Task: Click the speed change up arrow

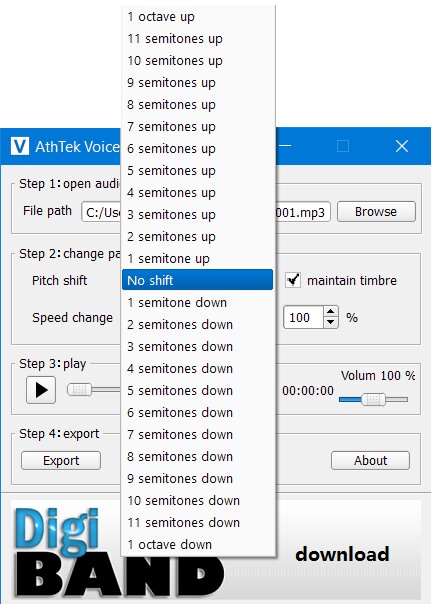Action: click(331, 312)
